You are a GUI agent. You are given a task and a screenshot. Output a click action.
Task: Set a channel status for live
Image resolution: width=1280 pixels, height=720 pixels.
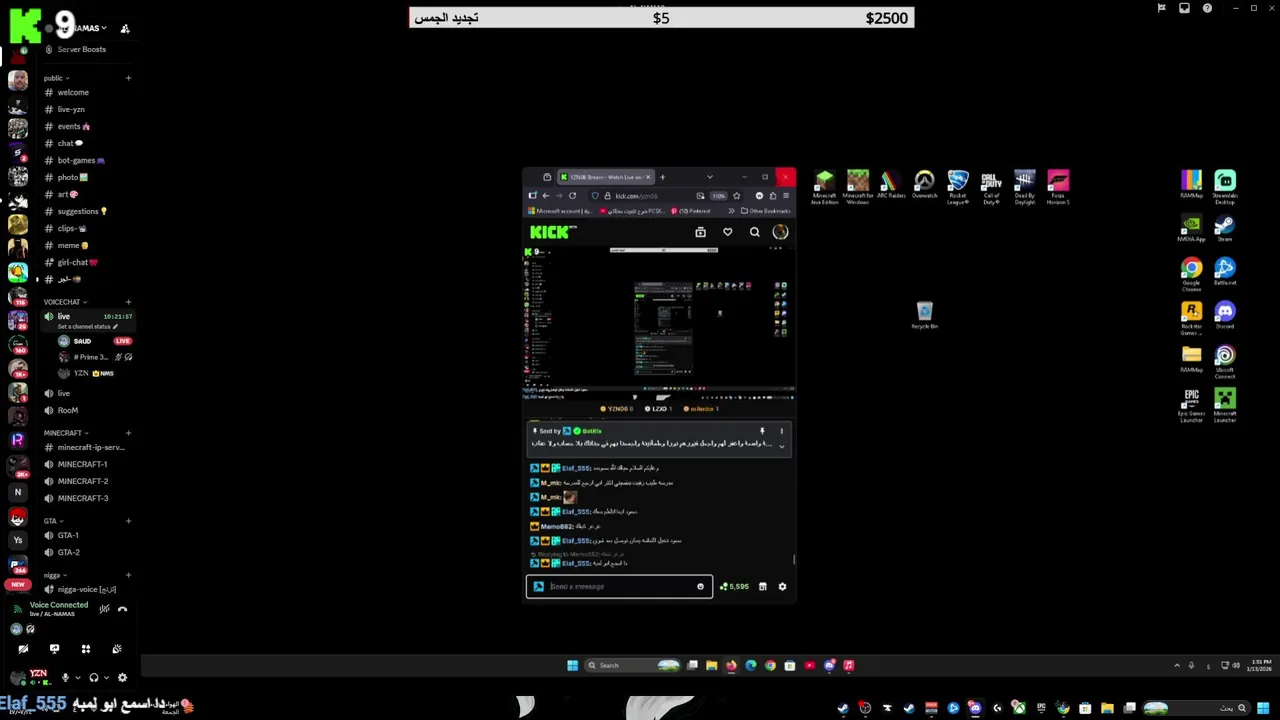tap(88, 327)
